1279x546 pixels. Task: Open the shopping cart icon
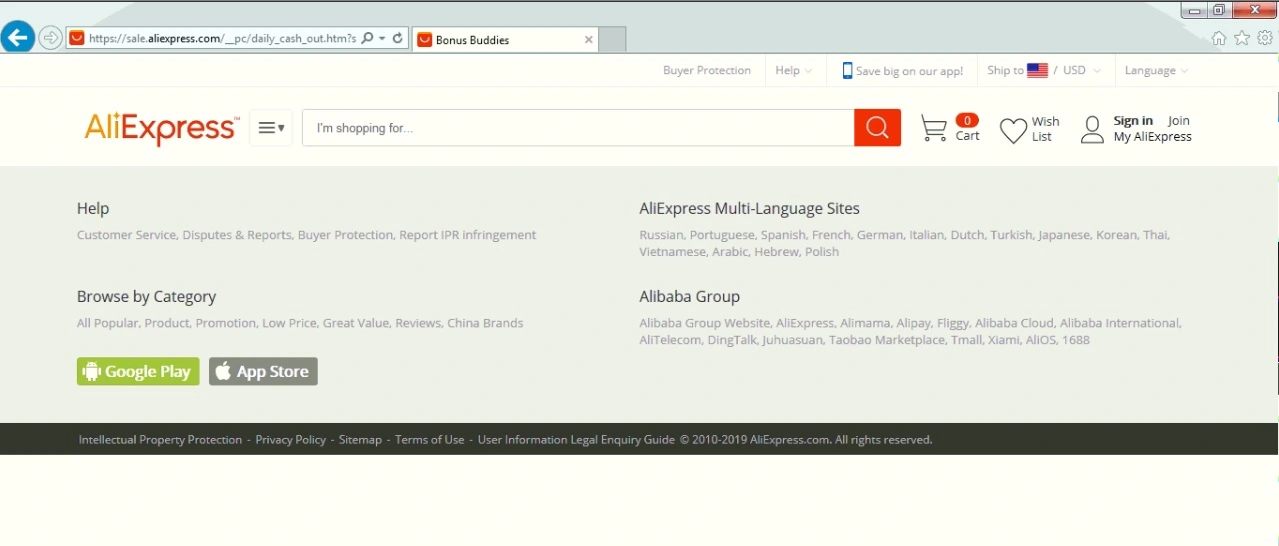coord(933,129)
